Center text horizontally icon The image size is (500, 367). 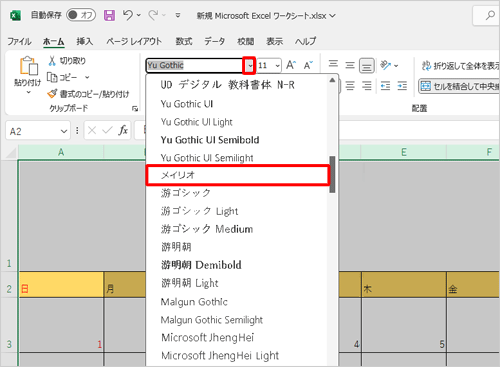tap(350, 86)
